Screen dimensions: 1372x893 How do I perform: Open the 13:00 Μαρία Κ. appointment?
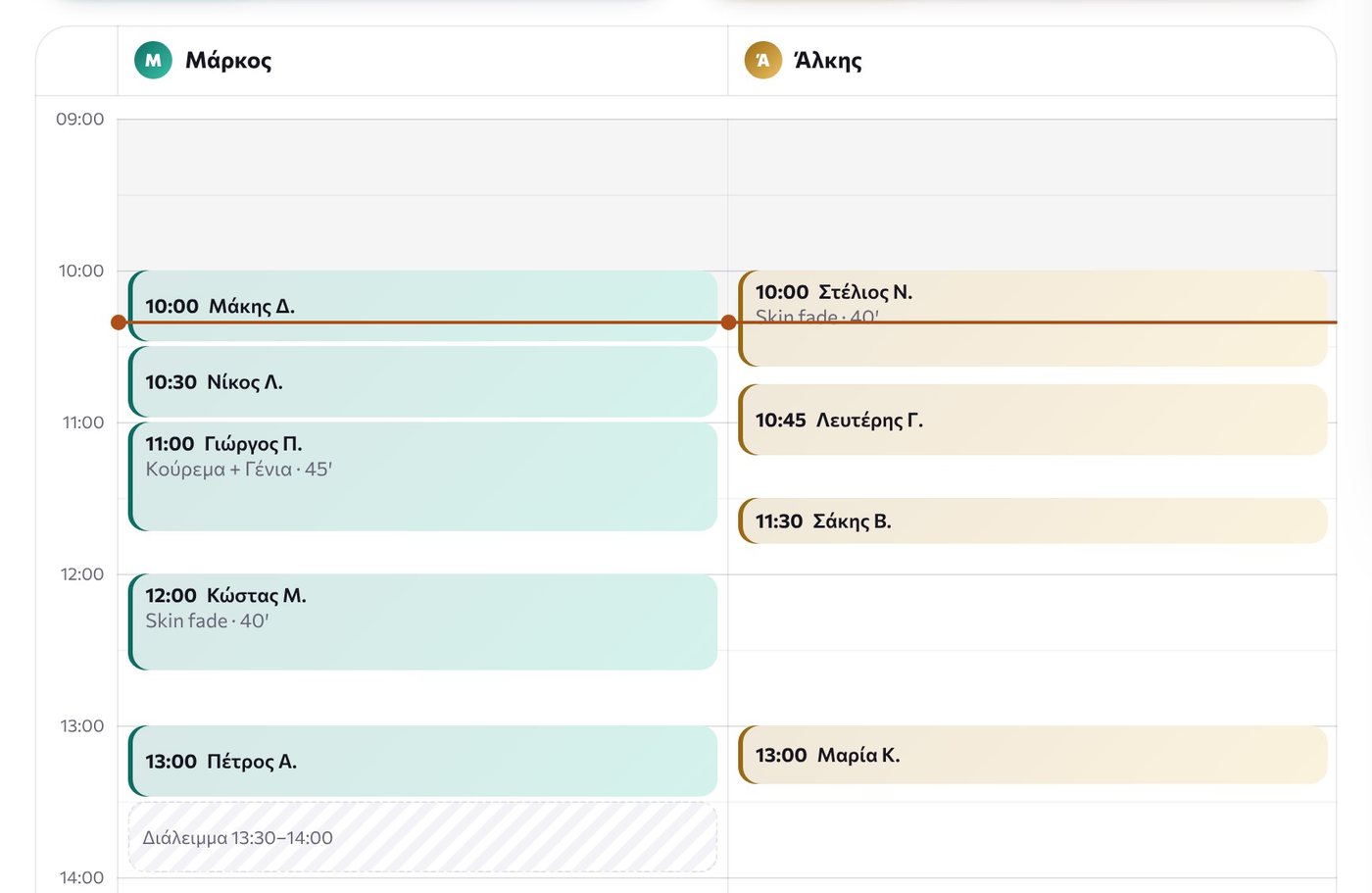(x=1033, y=755)
